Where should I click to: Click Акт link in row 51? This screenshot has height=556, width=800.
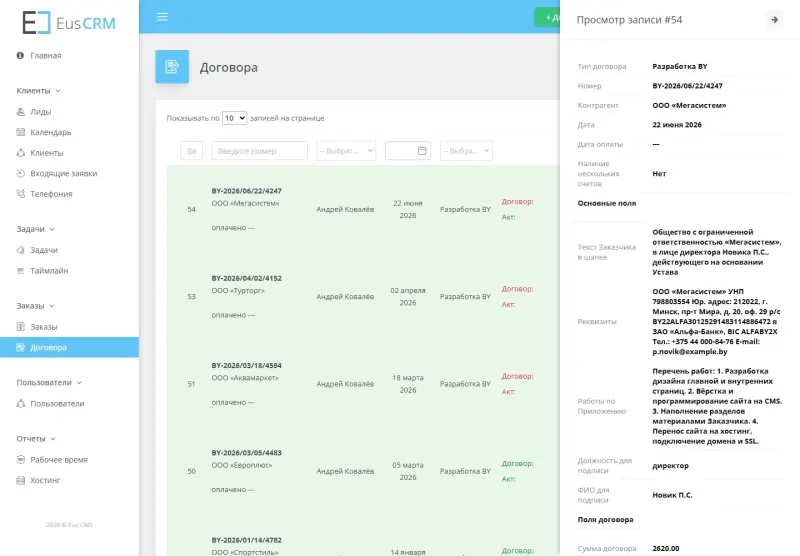508,392
